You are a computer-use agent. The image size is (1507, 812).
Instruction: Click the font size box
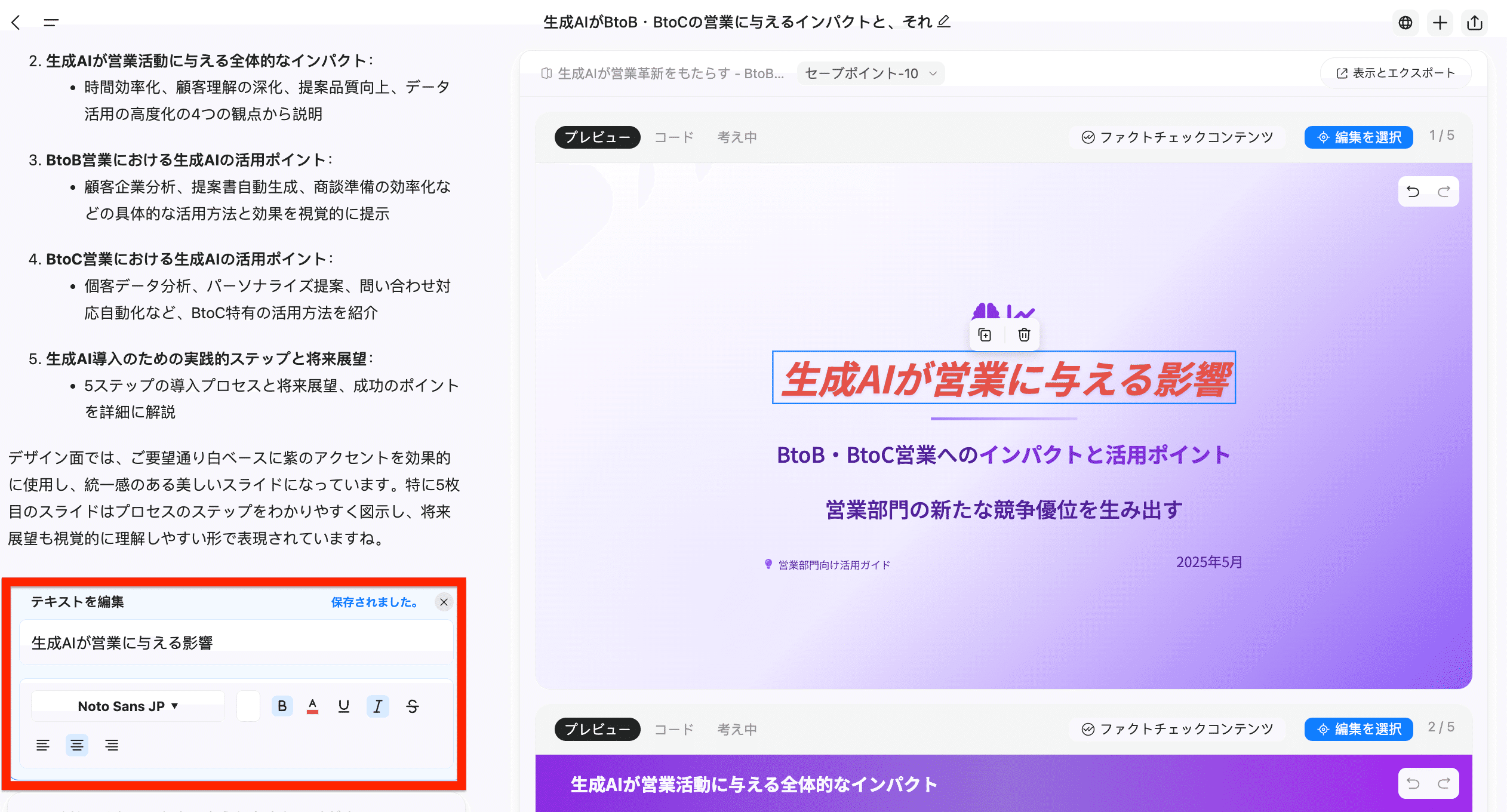(248, 706)
